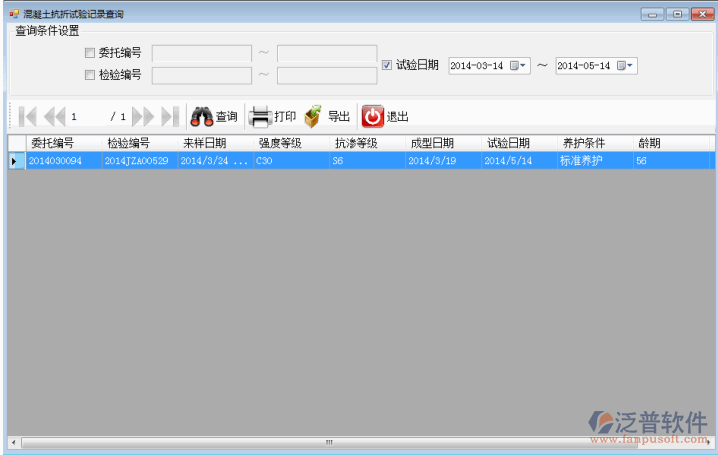Sort by 强度等级 column header
This screenshot has width=718, height=455.
click(280, 143)
